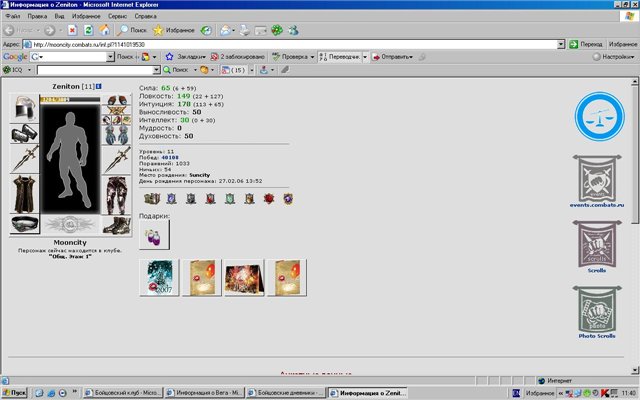
Task: Click the Refresh page icon
Action: tap(88, 30)
